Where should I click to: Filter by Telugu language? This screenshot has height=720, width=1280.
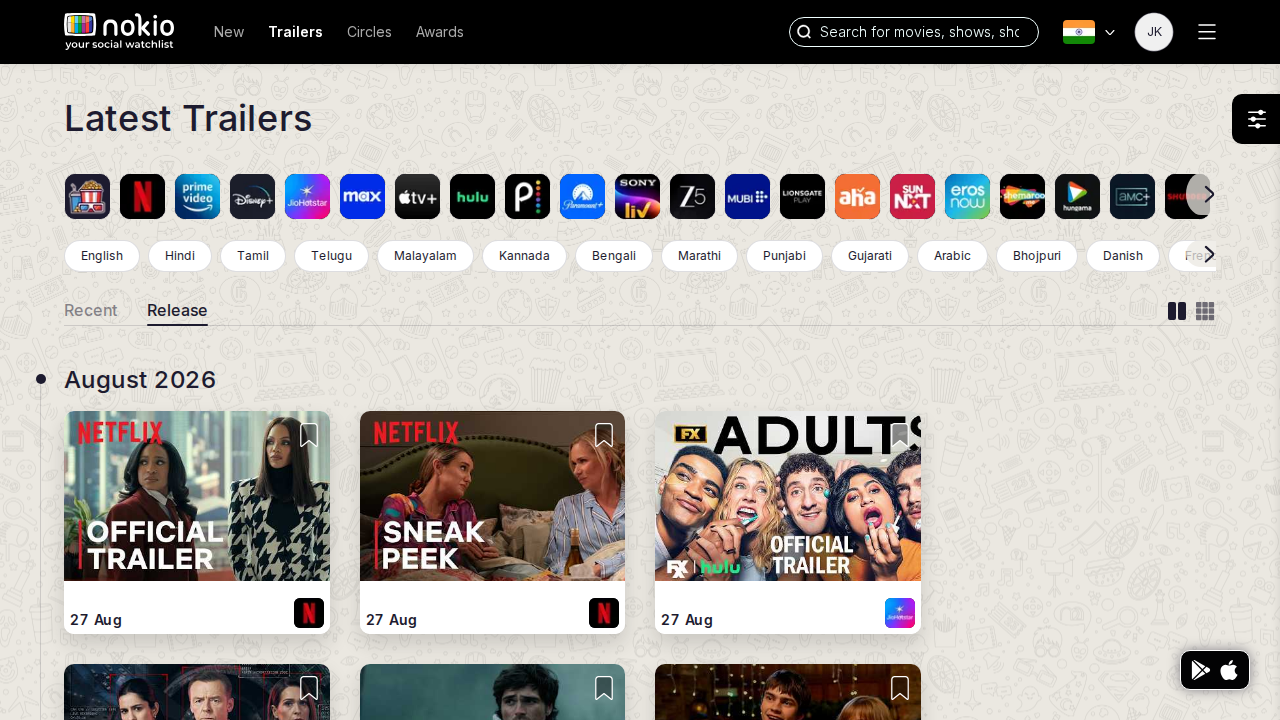[331, 256]
